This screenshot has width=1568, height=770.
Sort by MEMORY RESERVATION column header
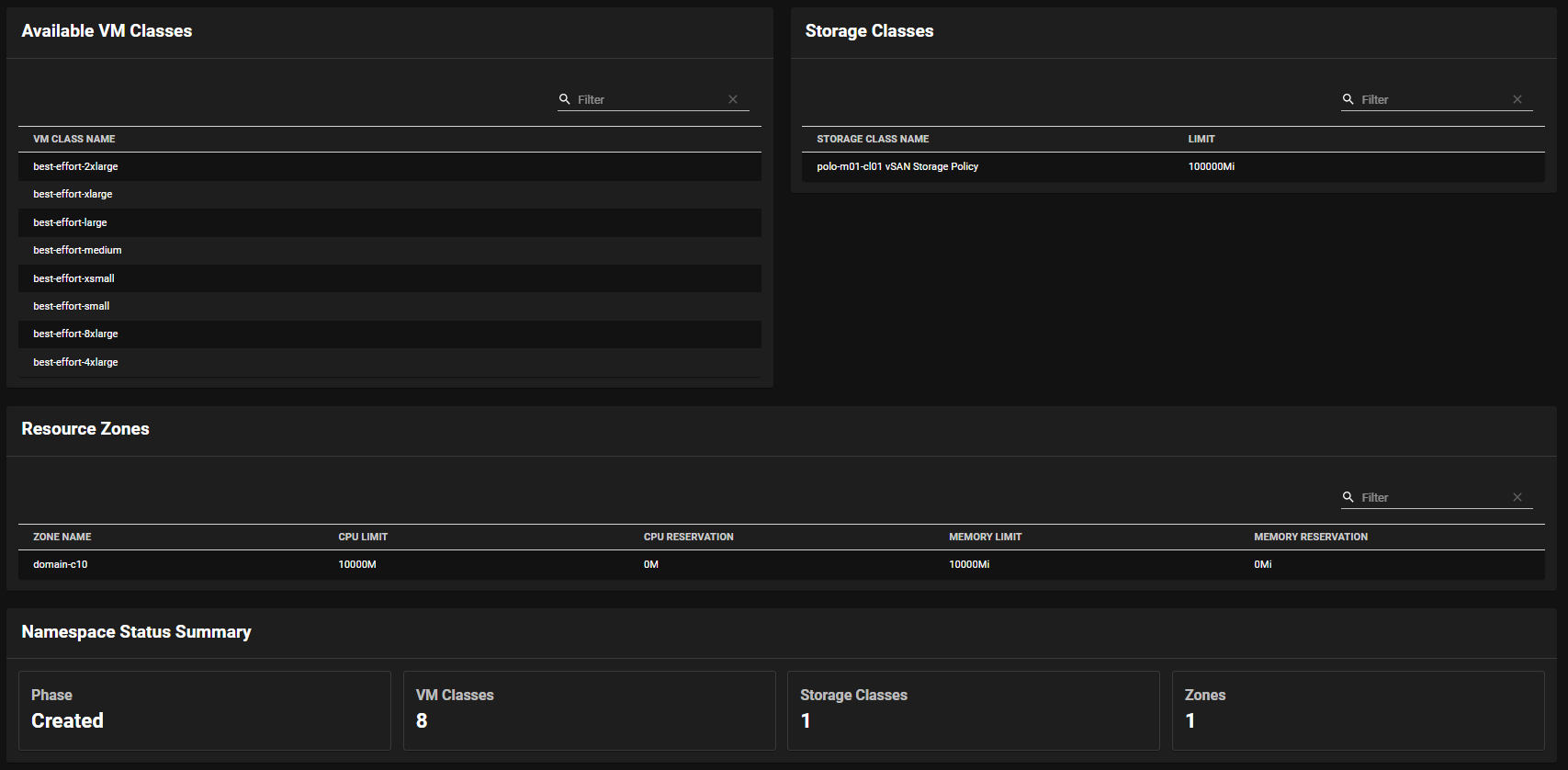(x=1311, y=537)
